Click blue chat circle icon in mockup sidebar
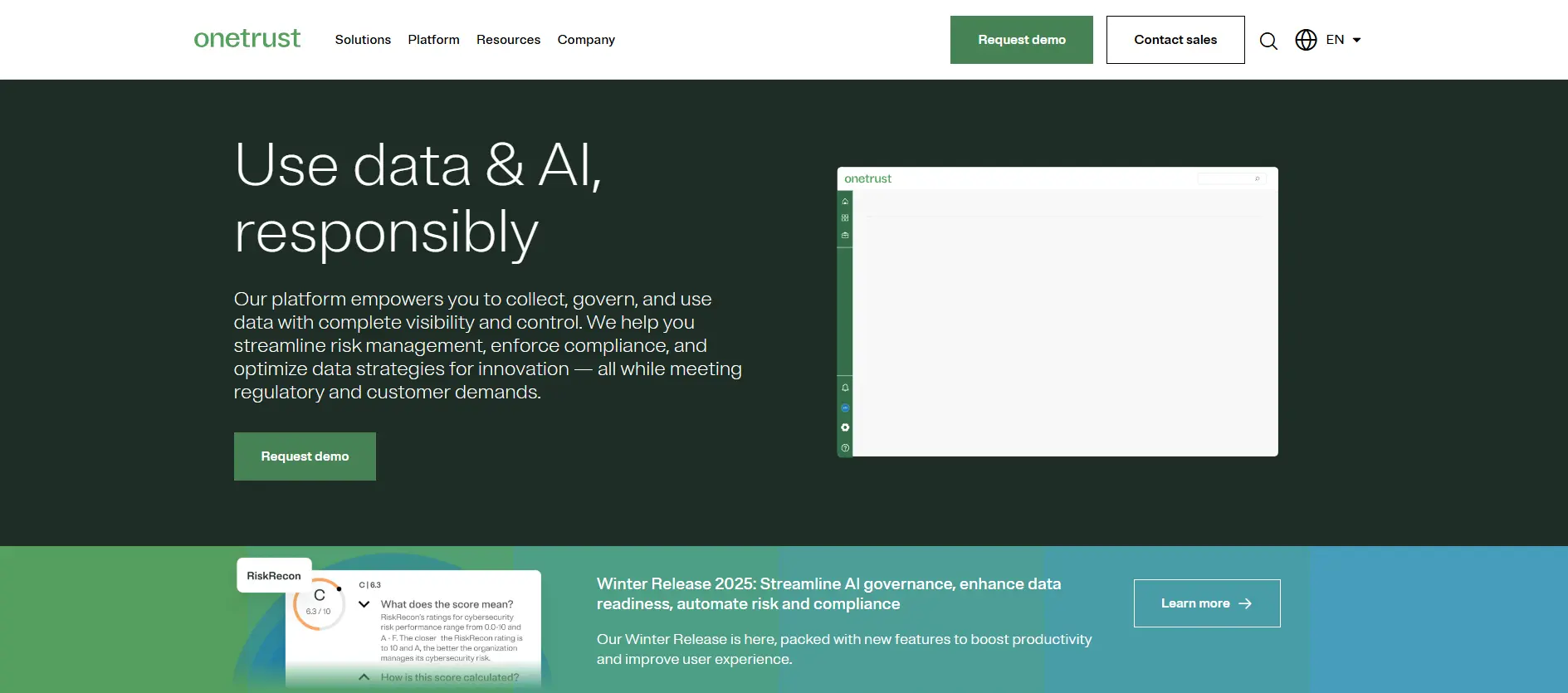Image resolution: width=1568 pixels, height=693 pixels. point(845,408)
